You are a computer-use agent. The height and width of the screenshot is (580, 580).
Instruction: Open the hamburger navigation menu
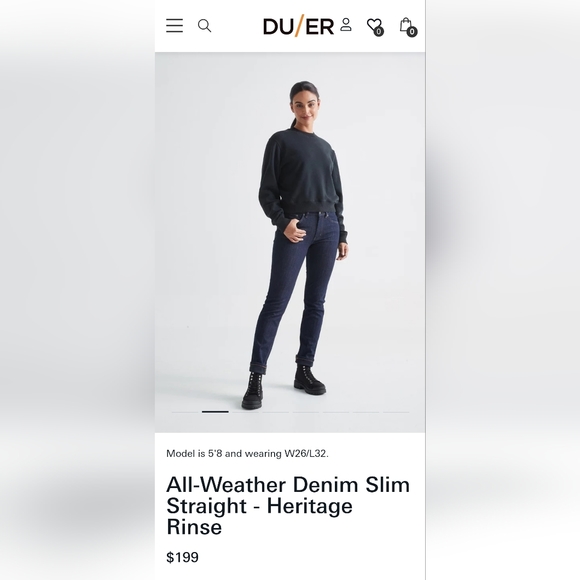(174, 26)
